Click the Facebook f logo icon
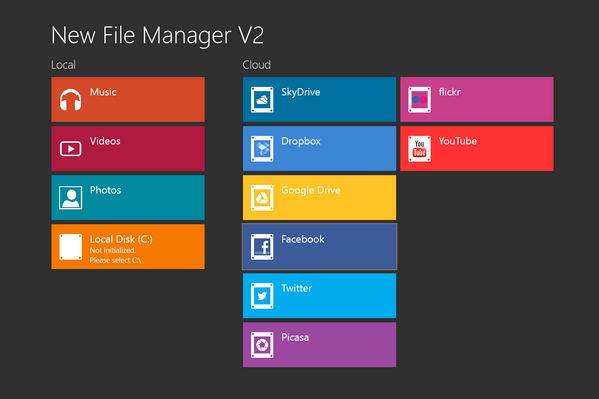Viewport: 599px width, 399px height. [x=262, y=247]
